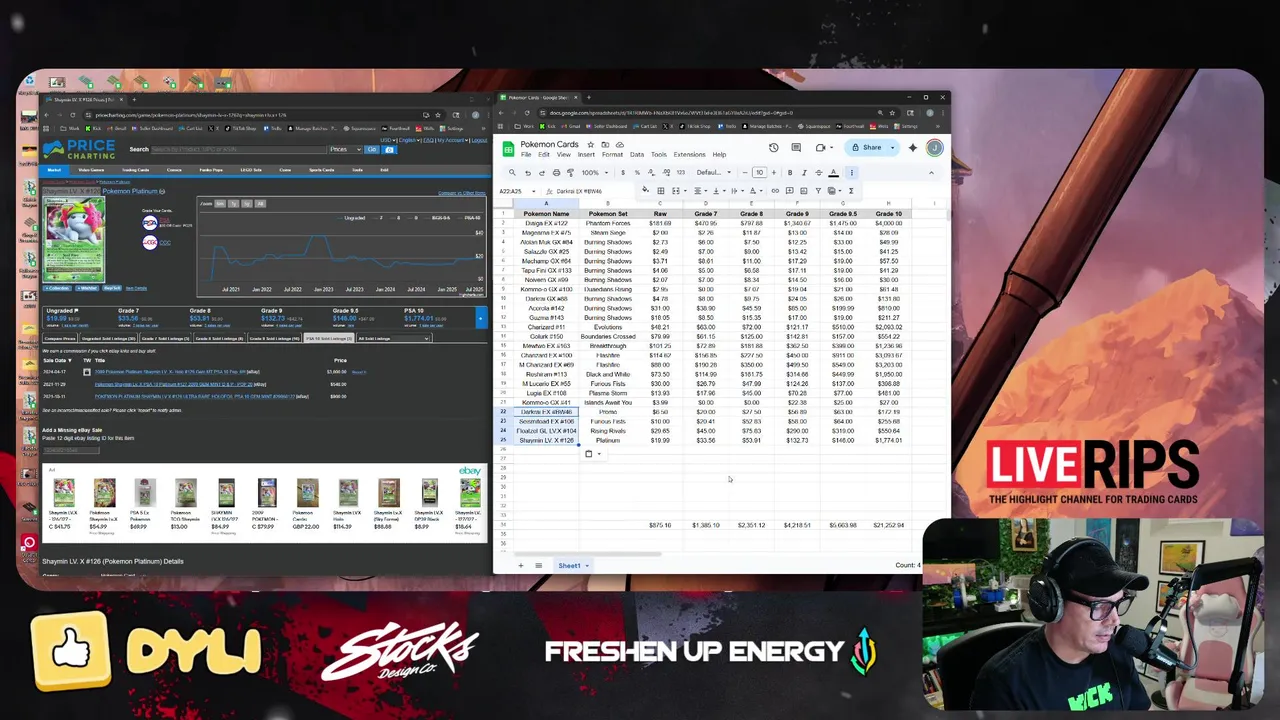
Task: Click the borders icon in Sheets overflow toolbar
Action: tap(661, 191)
